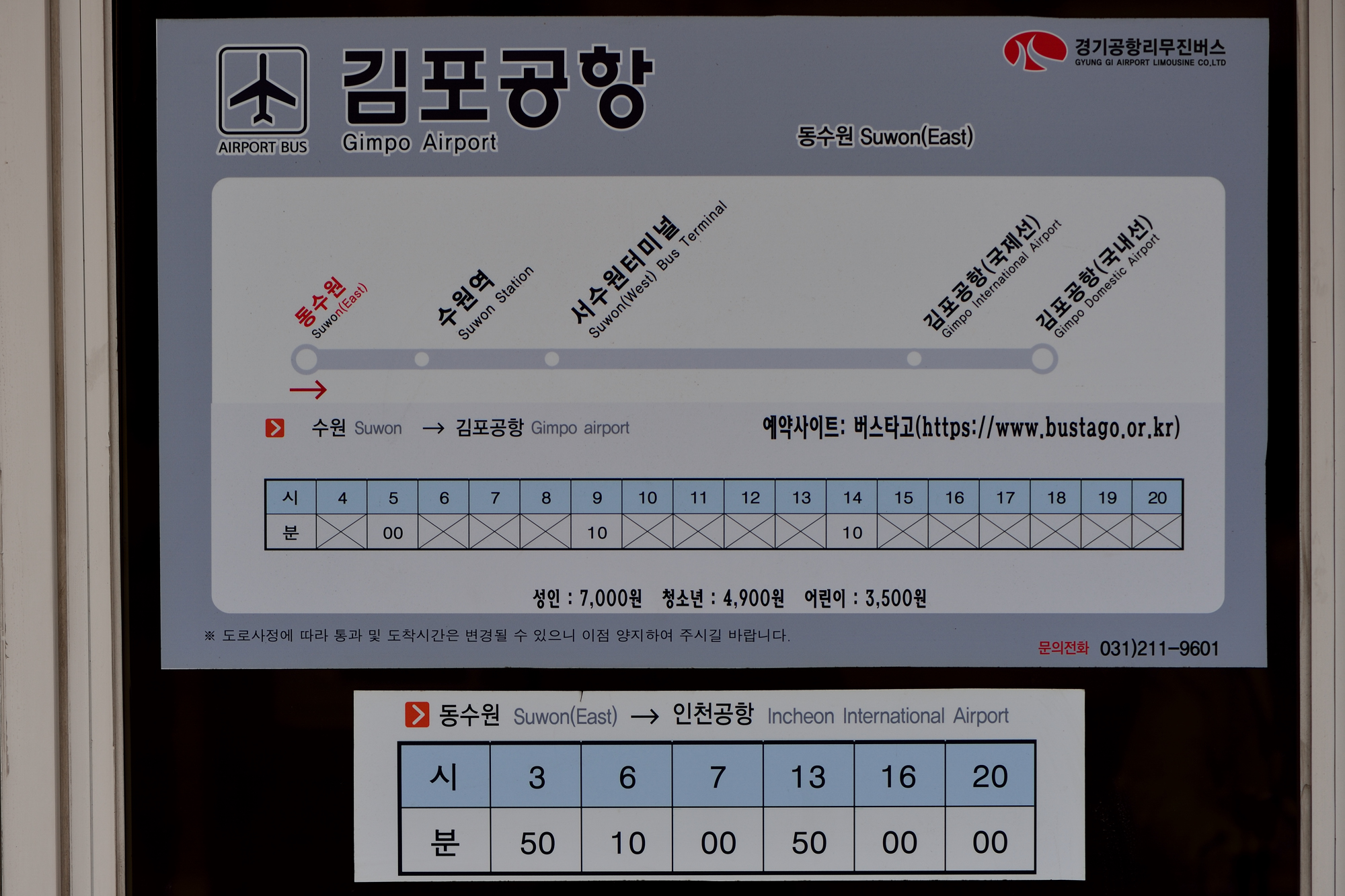Click the Suwon(West) Bus Terminal stop dot

(551, 359)
